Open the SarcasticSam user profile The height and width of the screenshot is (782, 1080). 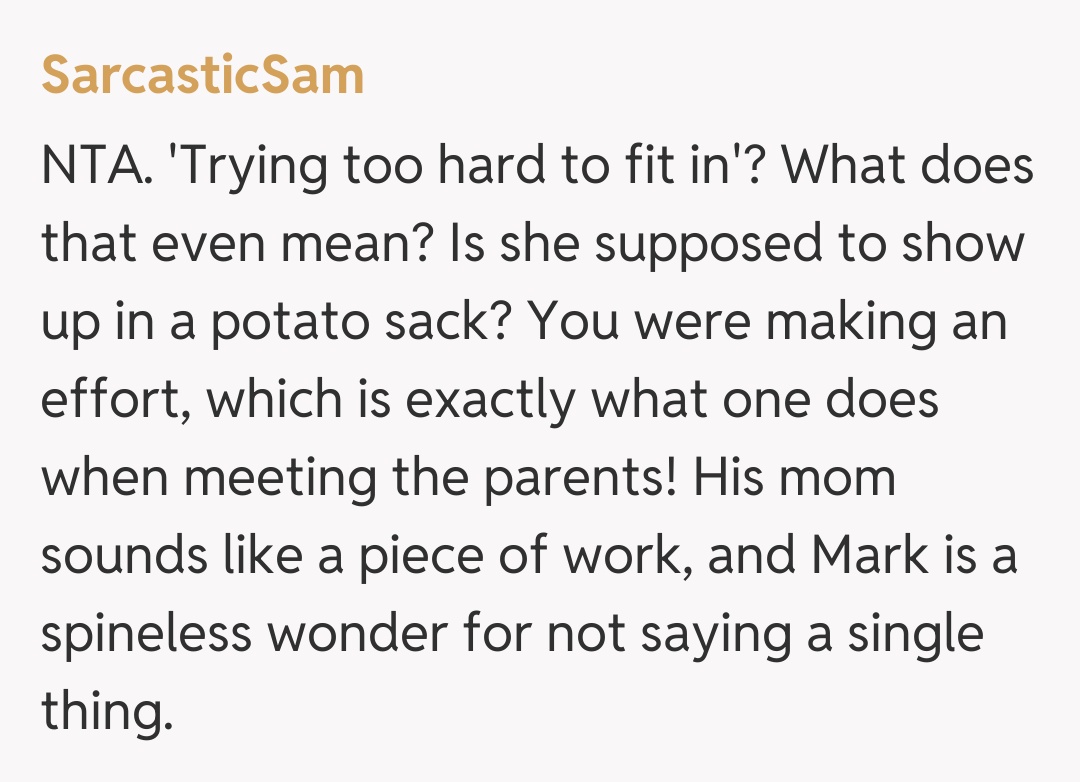pos(202,76)
